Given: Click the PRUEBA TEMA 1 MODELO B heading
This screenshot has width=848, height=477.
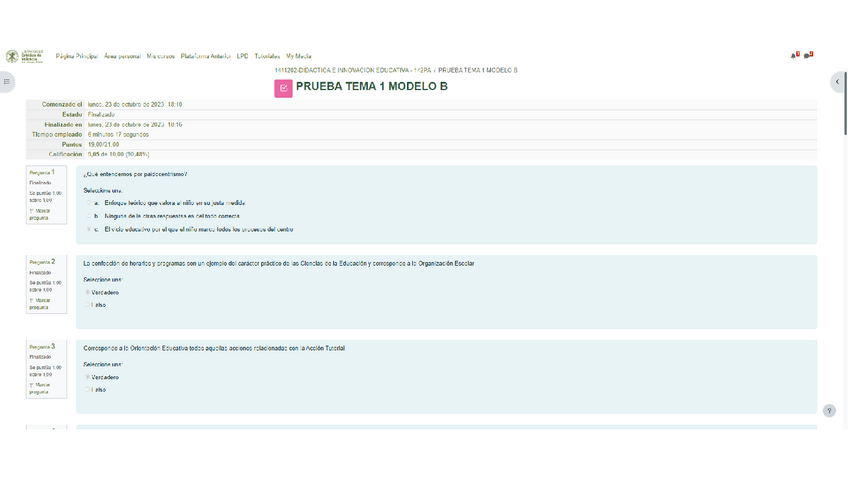Looking at the screenshot, I should point(372,87).
